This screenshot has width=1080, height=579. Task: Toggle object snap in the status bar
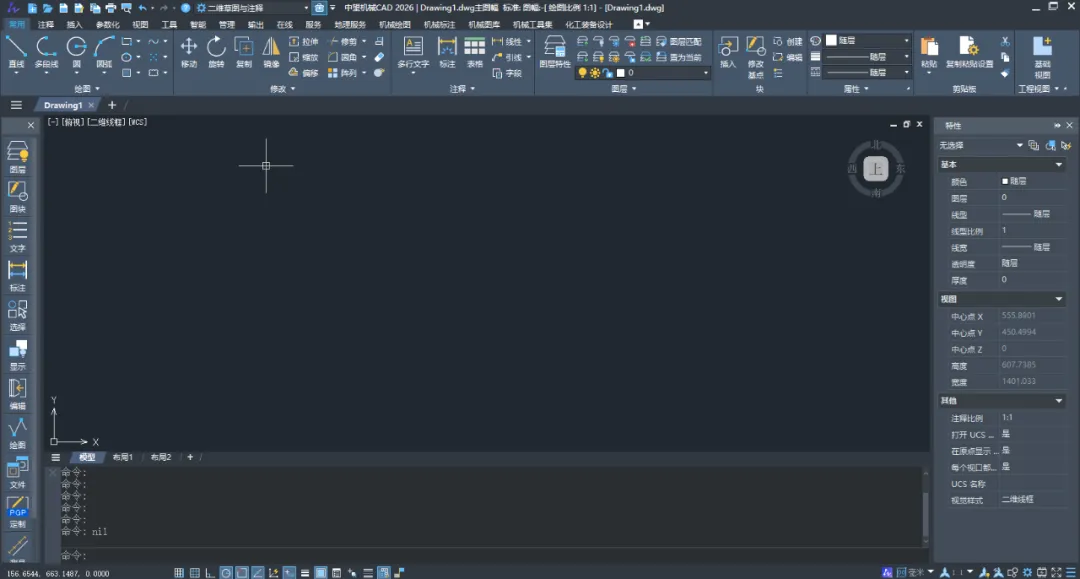[x=242, y=573]
